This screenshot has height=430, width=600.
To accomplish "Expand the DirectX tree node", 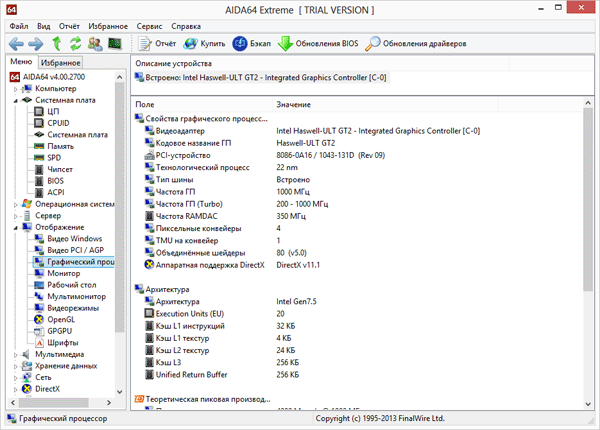I will (16, 389).
